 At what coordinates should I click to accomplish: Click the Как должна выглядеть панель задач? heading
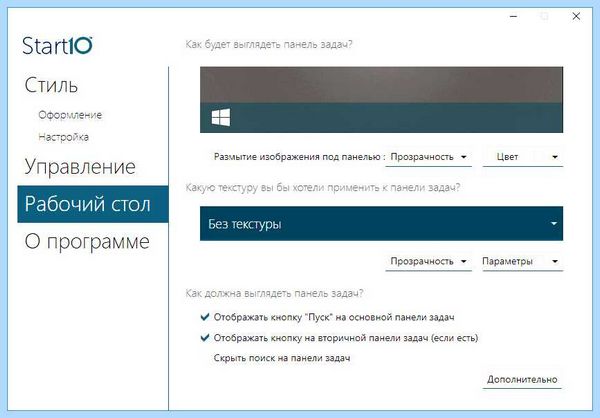[x=274, y=294]
